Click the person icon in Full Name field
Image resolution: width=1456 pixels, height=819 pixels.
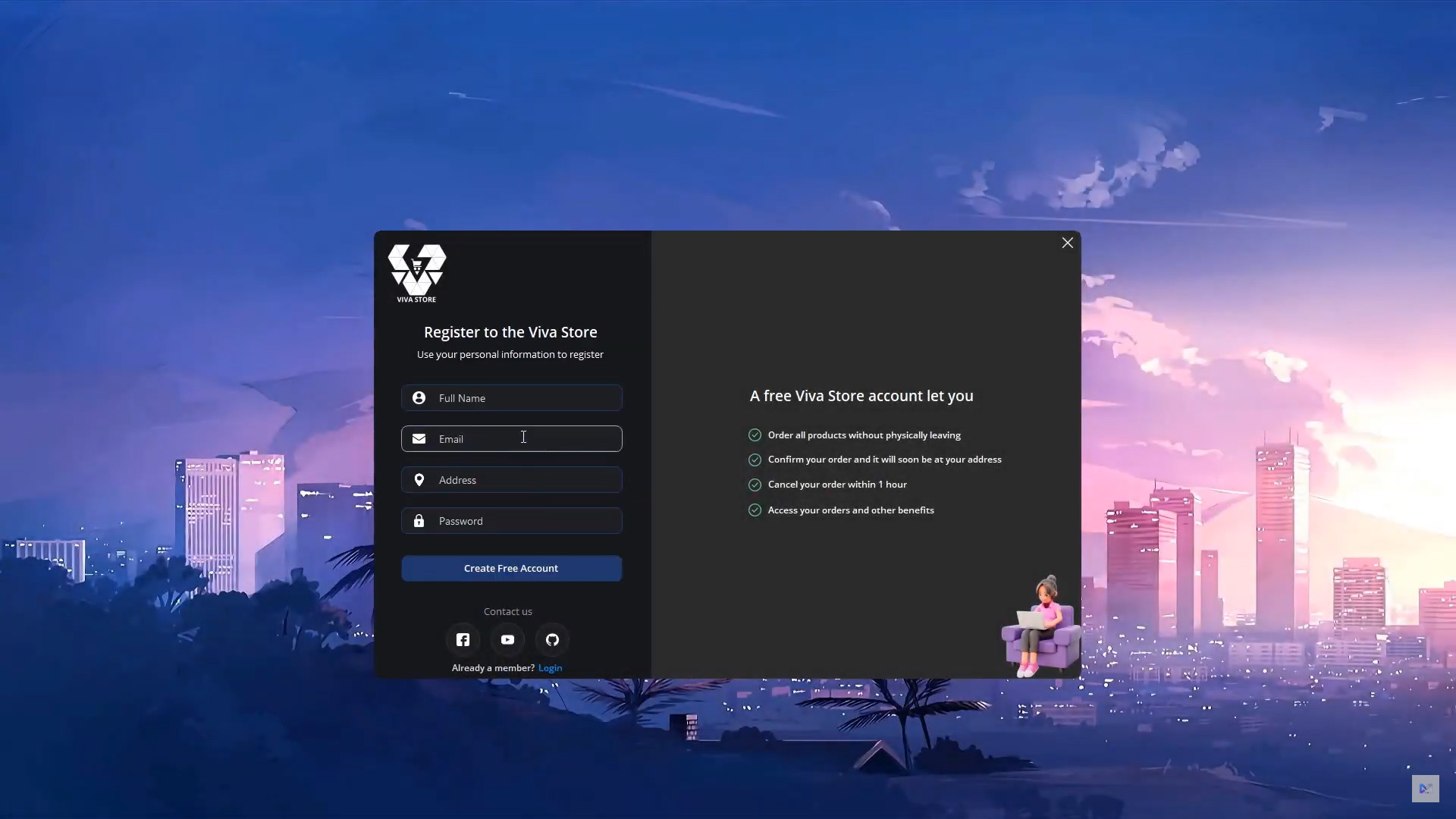(x=419, y=398)
